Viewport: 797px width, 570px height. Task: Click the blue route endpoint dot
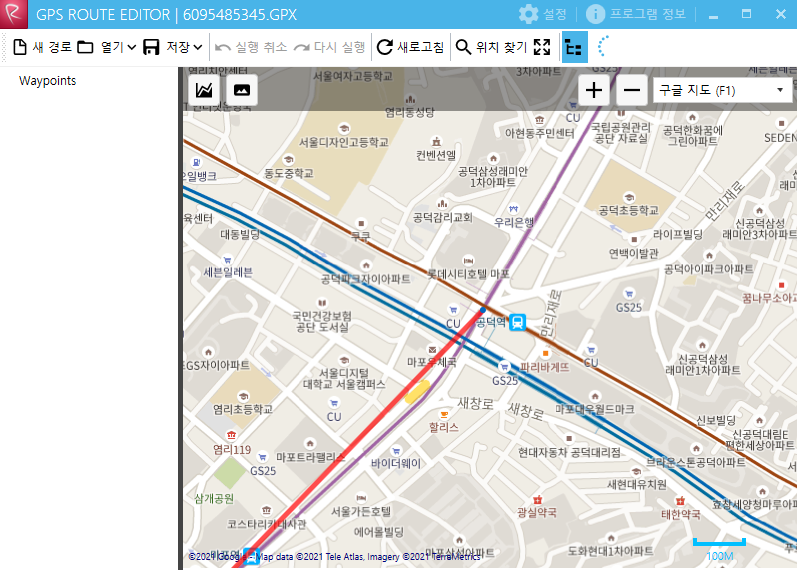[x=482, y=310]
